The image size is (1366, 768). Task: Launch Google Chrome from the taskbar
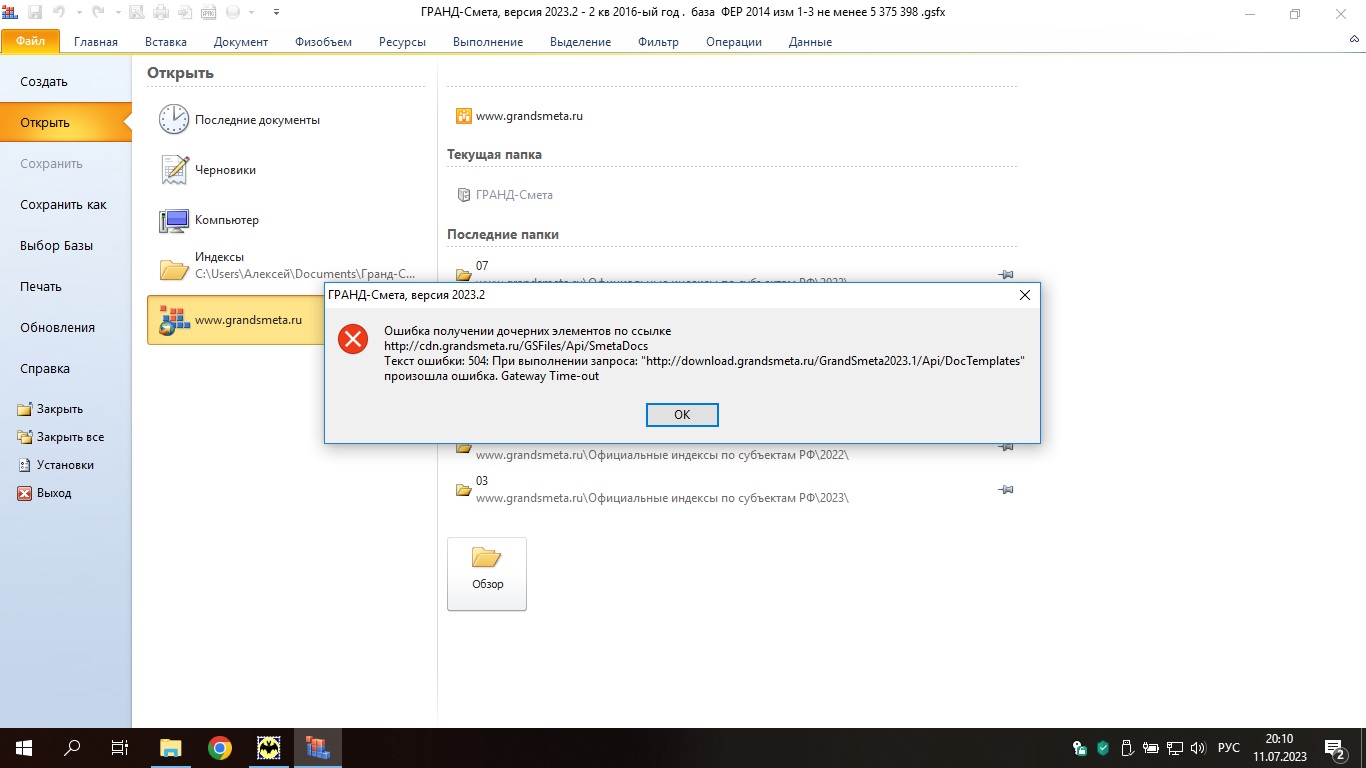(x=220, y=748)
